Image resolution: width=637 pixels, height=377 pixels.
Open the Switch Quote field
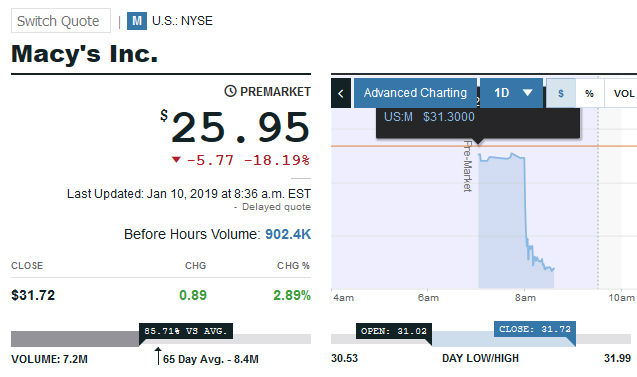61,21
